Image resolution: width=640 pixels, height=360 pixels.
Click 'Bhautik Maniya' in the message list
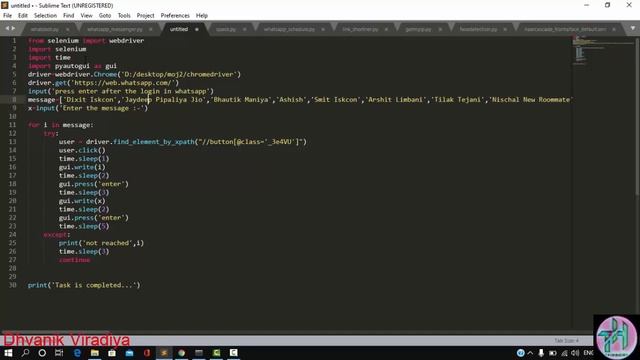242,100
